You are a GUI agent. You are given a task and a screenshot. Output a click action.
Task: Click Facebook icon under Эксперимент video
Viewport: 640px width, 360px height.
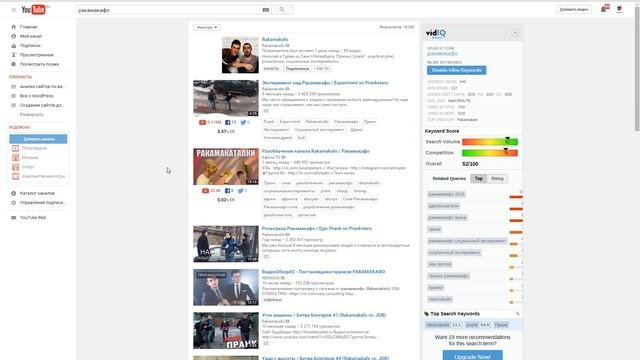click(x=228, y=122)
